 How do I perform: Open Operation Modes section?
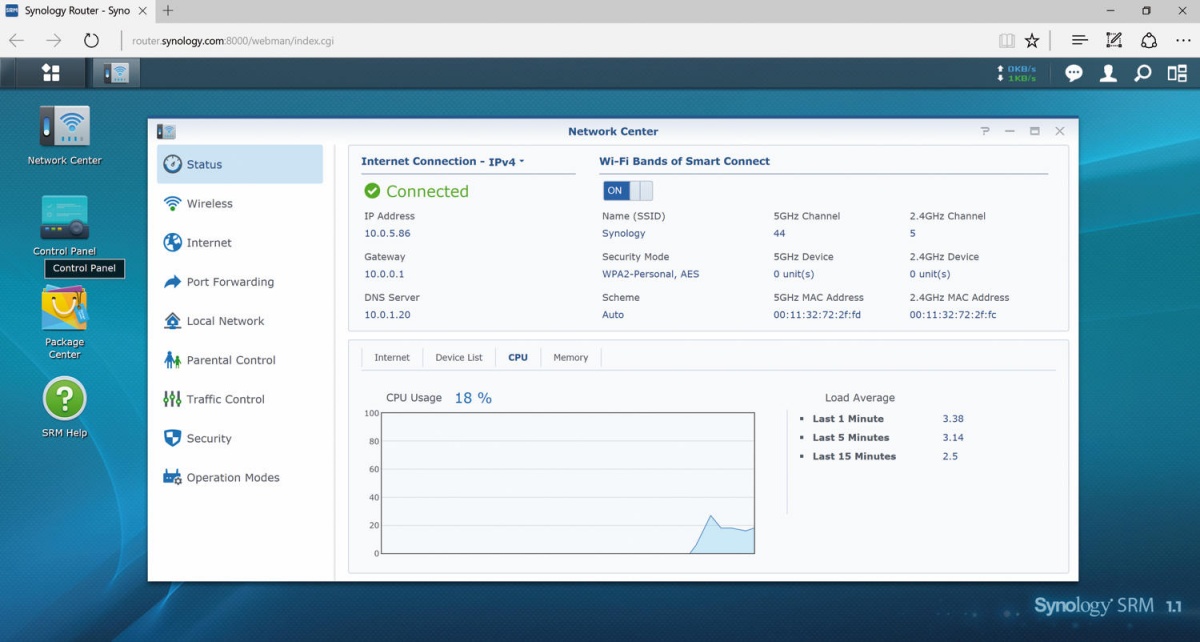(240, 477)
